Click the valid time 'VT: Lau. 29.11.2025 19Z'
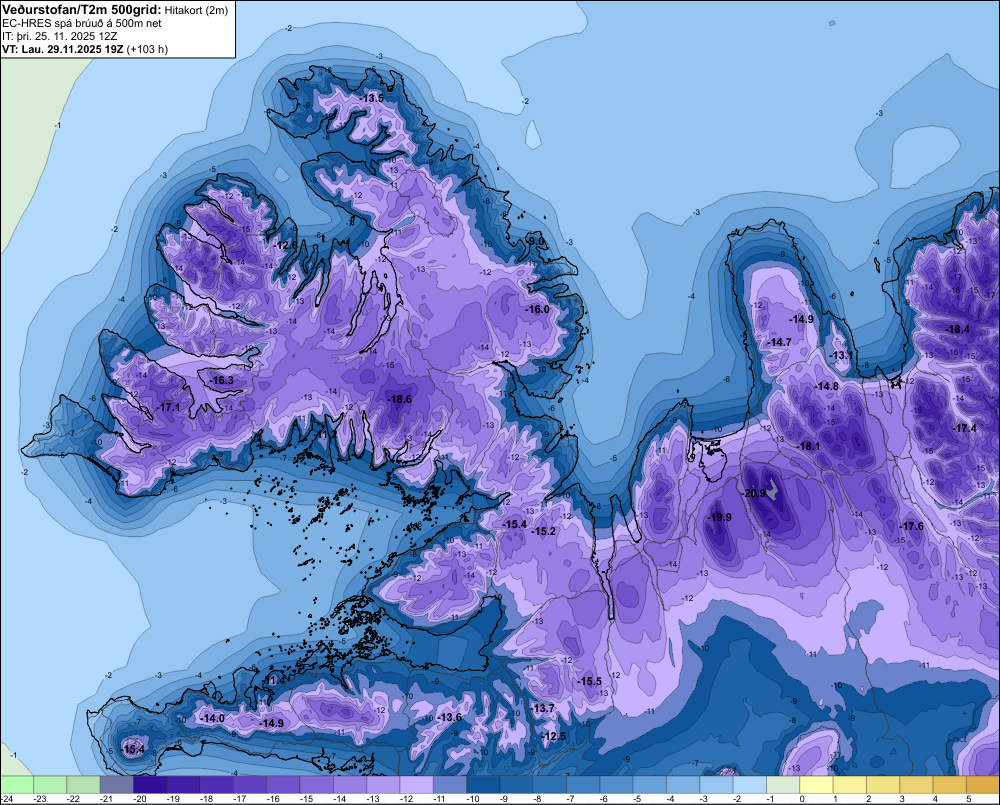The height and width of the screenshot is (805, 1000). point(62,49)
